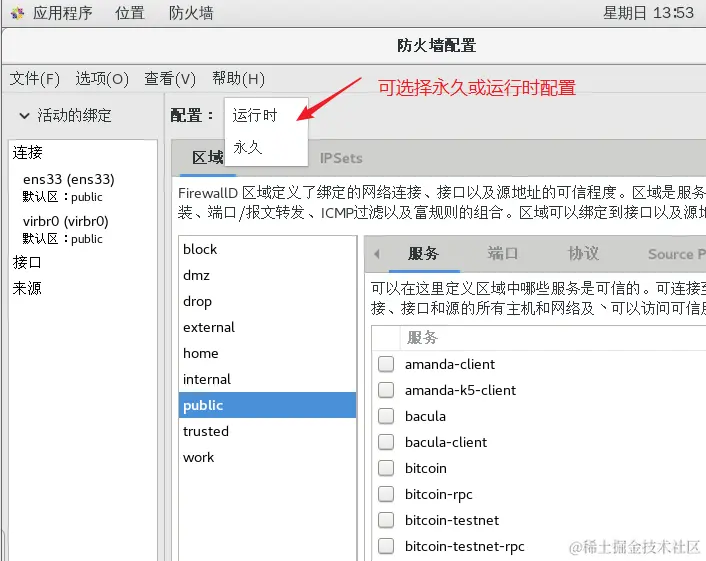Switch to the IPSets tab

pyautogui.click(x=341, y=158)
